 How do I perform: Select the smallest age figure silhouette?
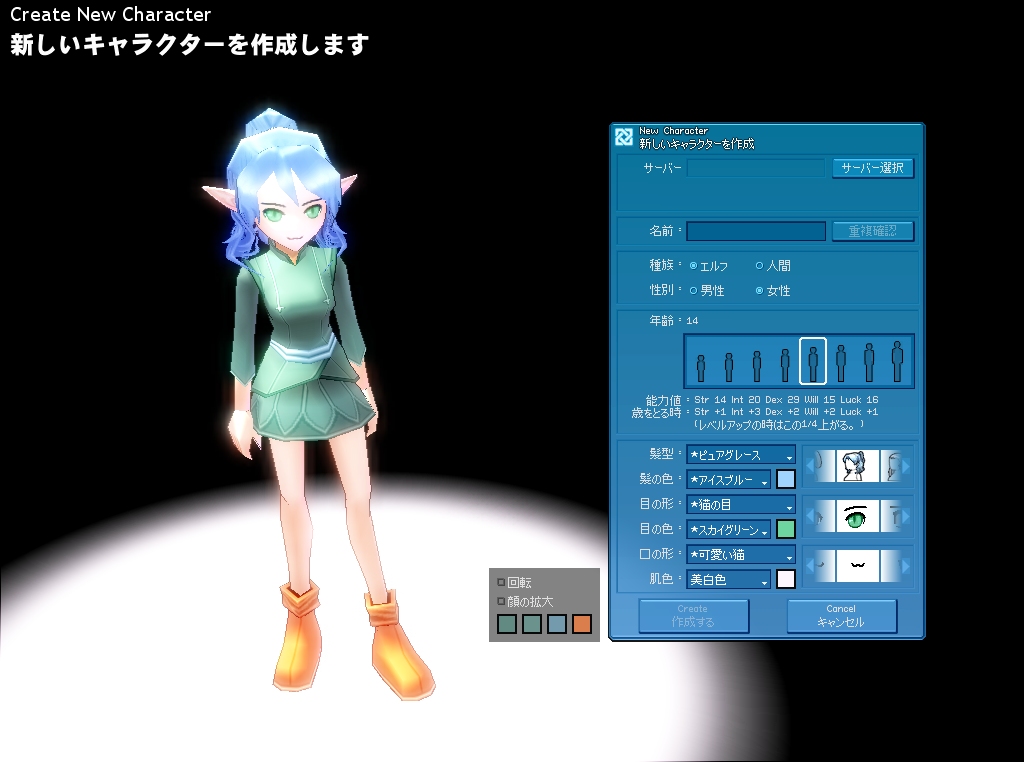701,367
